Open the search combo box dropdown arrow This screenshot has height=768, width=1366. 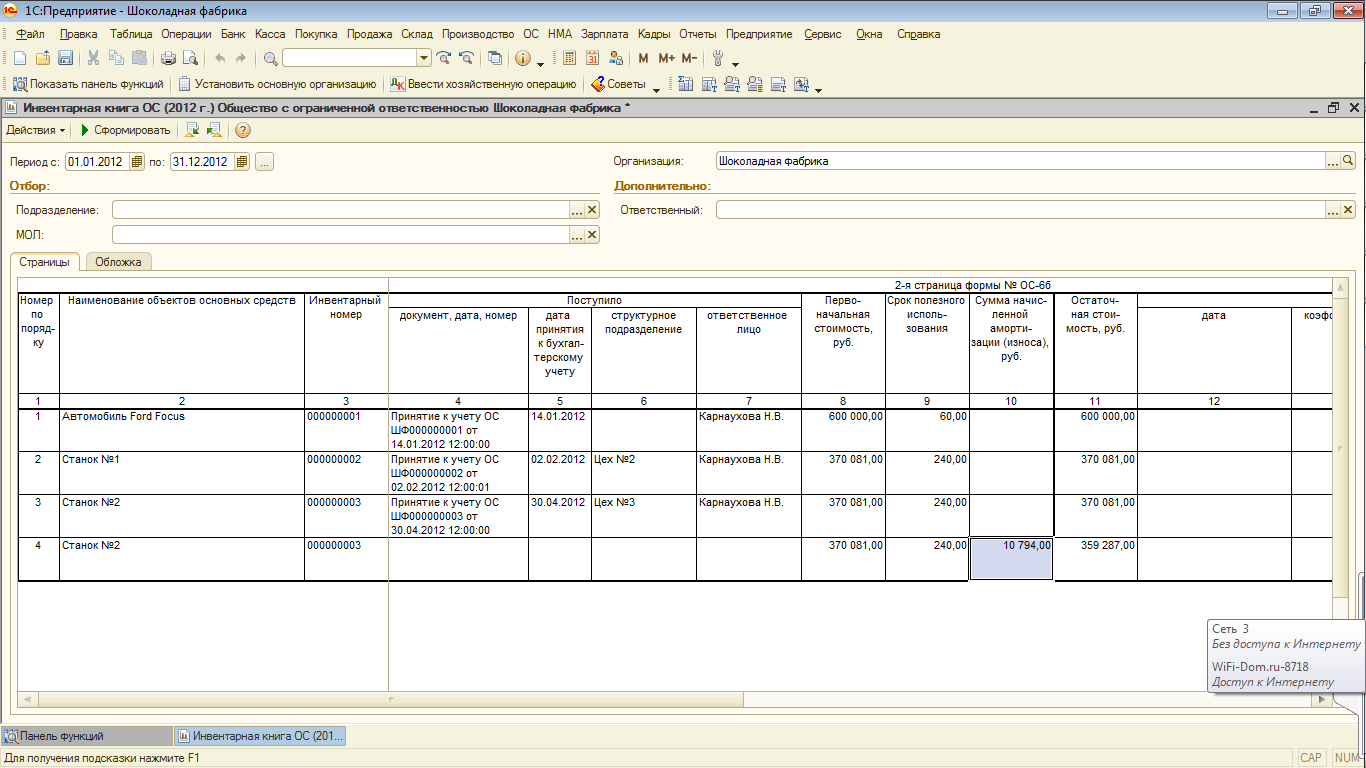[424, 58]
